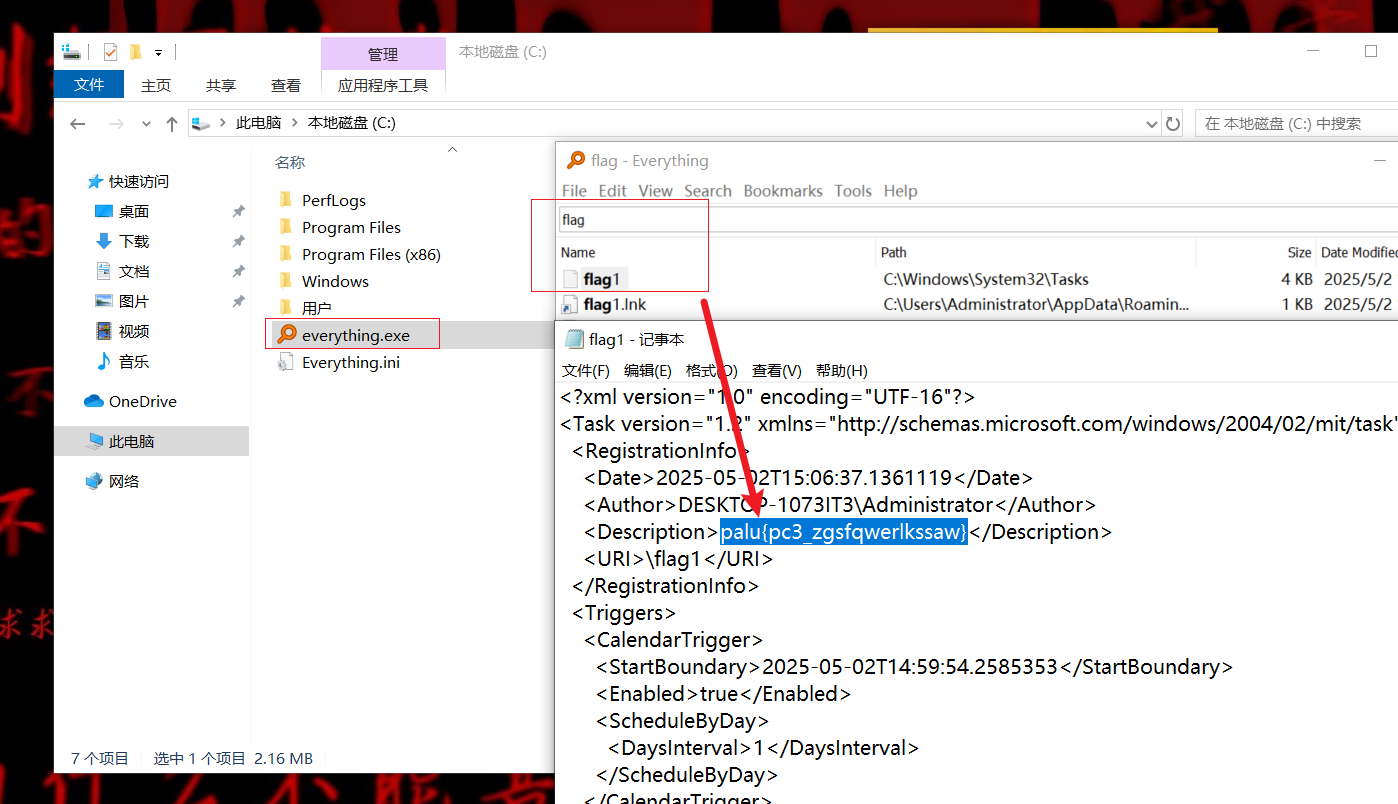The image size is (1398, 804).
Task: Open Notepad 查看(V) menu
Action: click(x=777, y=370)
